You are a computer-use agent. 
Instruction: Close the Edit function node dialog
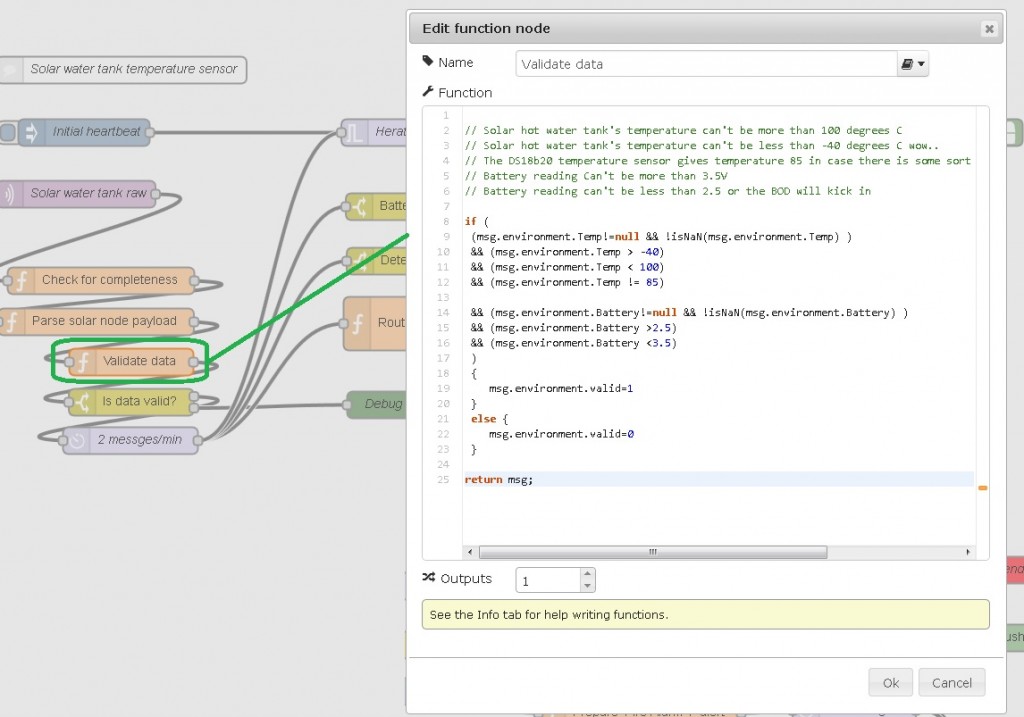pyautogui.click(x=989, y=29)
